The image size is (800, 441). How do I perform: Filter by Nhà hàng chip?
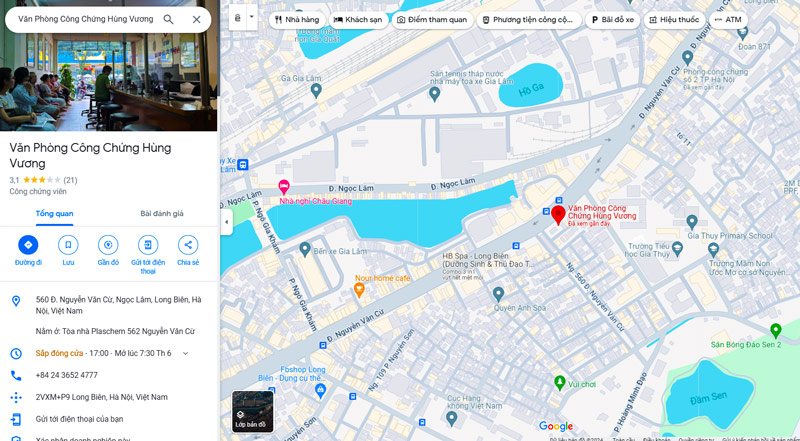(x=296, y=20)
